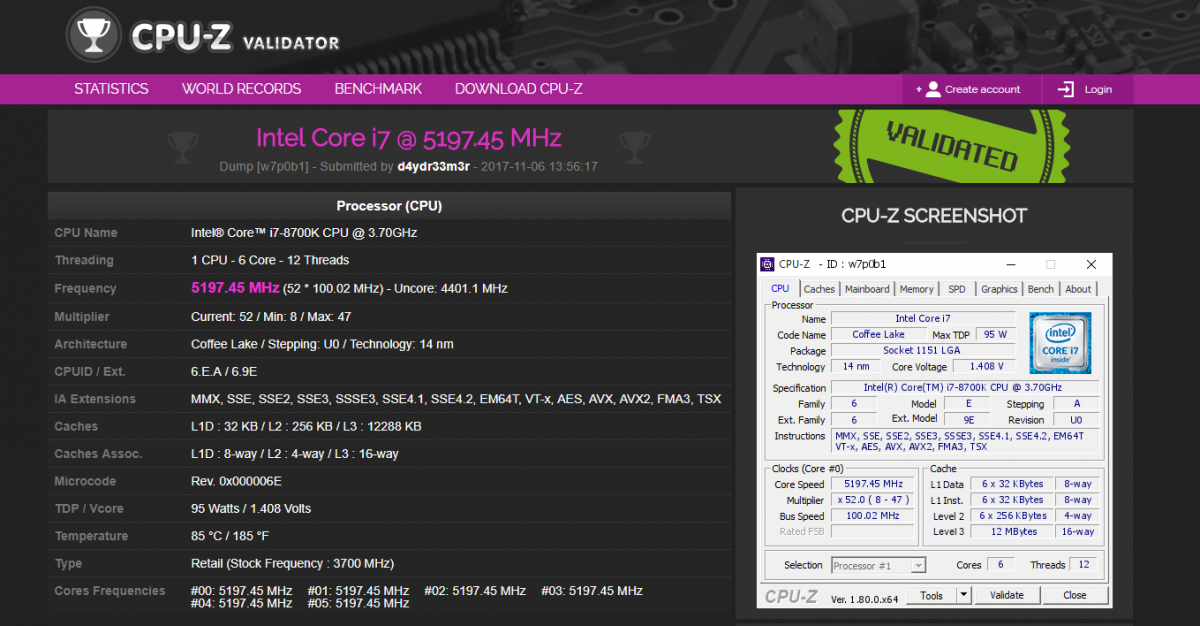Click the Ver. 1.80.0.x64 version label
This screenshot has height=626, width=1200.
[866, 598]
